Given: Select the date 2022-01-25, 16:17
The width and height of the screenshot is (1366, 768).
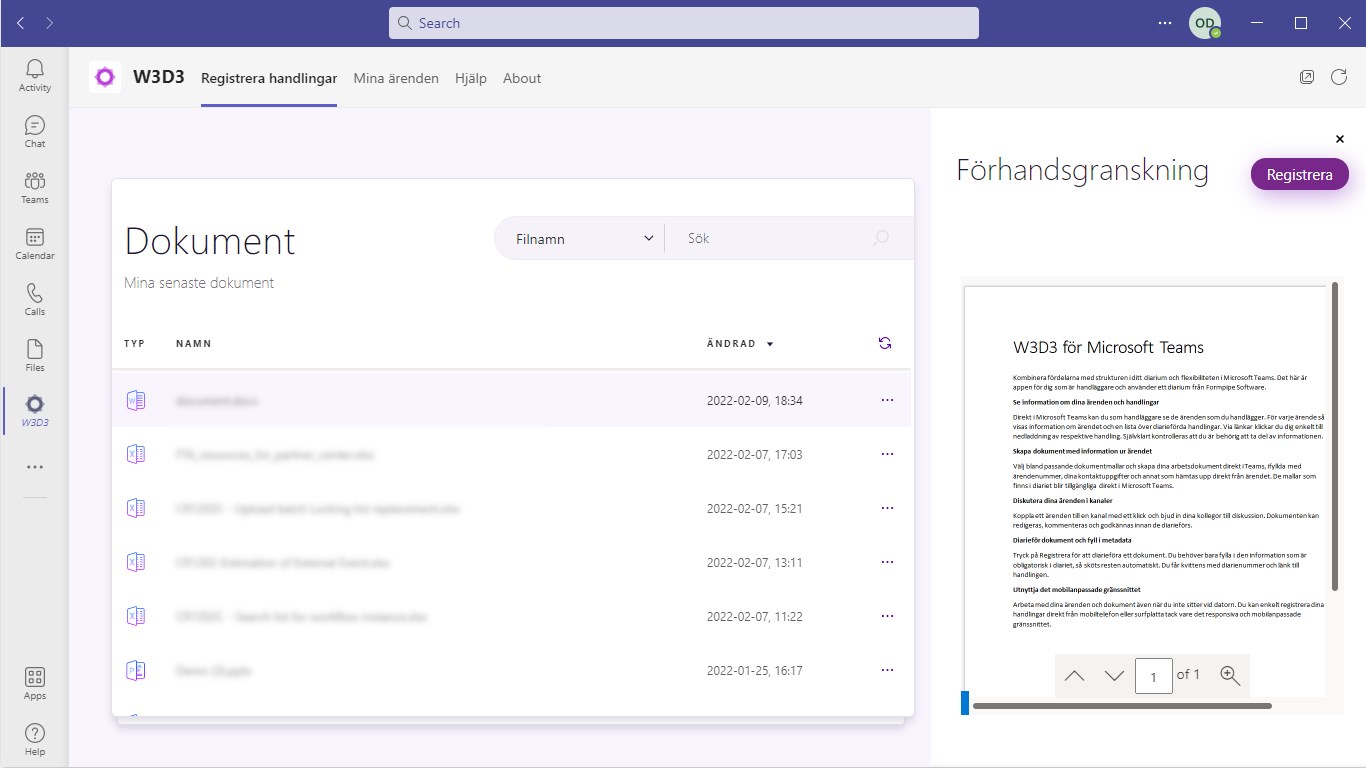Looking at the screenshot, I should click(x=755, y=671).
